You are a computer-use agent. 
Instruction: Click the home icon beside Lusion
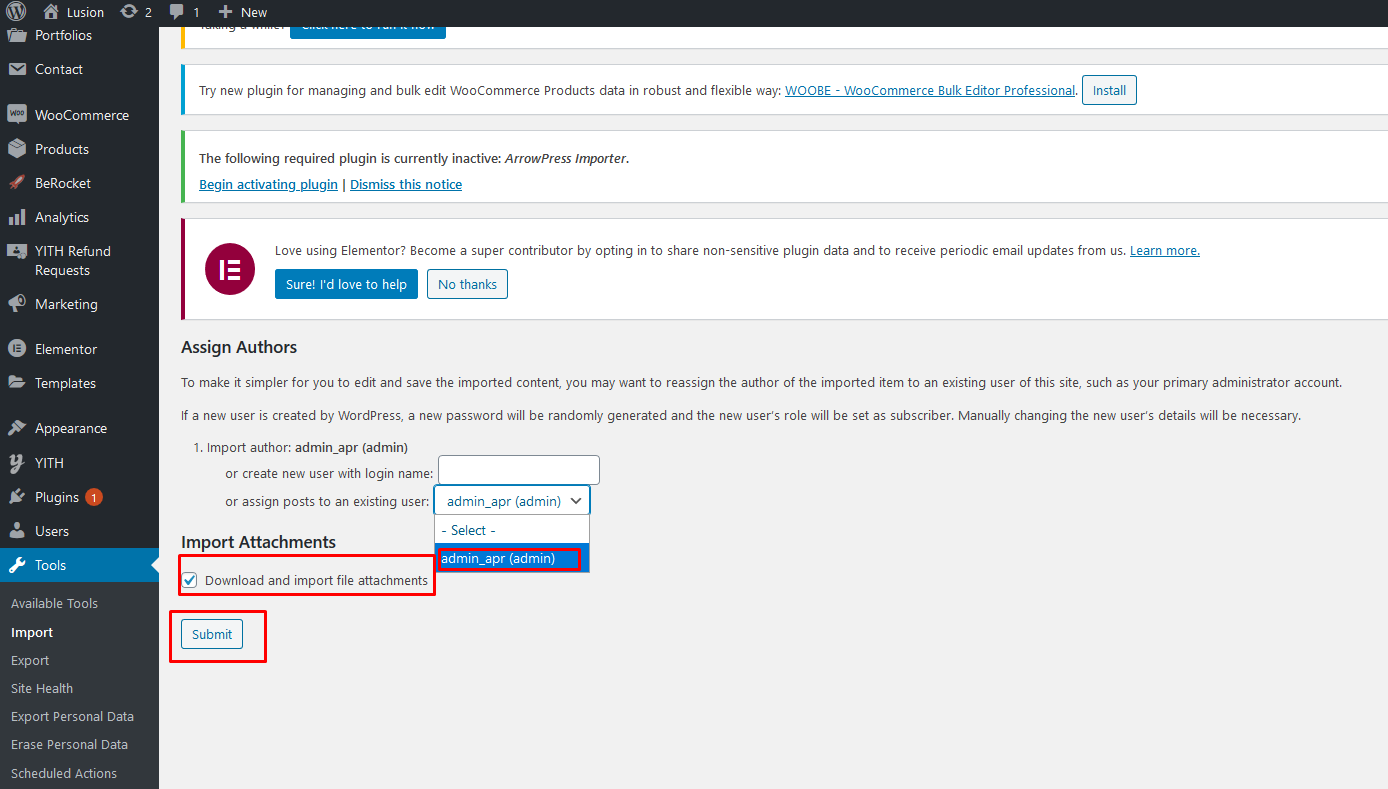click(51, 12)
